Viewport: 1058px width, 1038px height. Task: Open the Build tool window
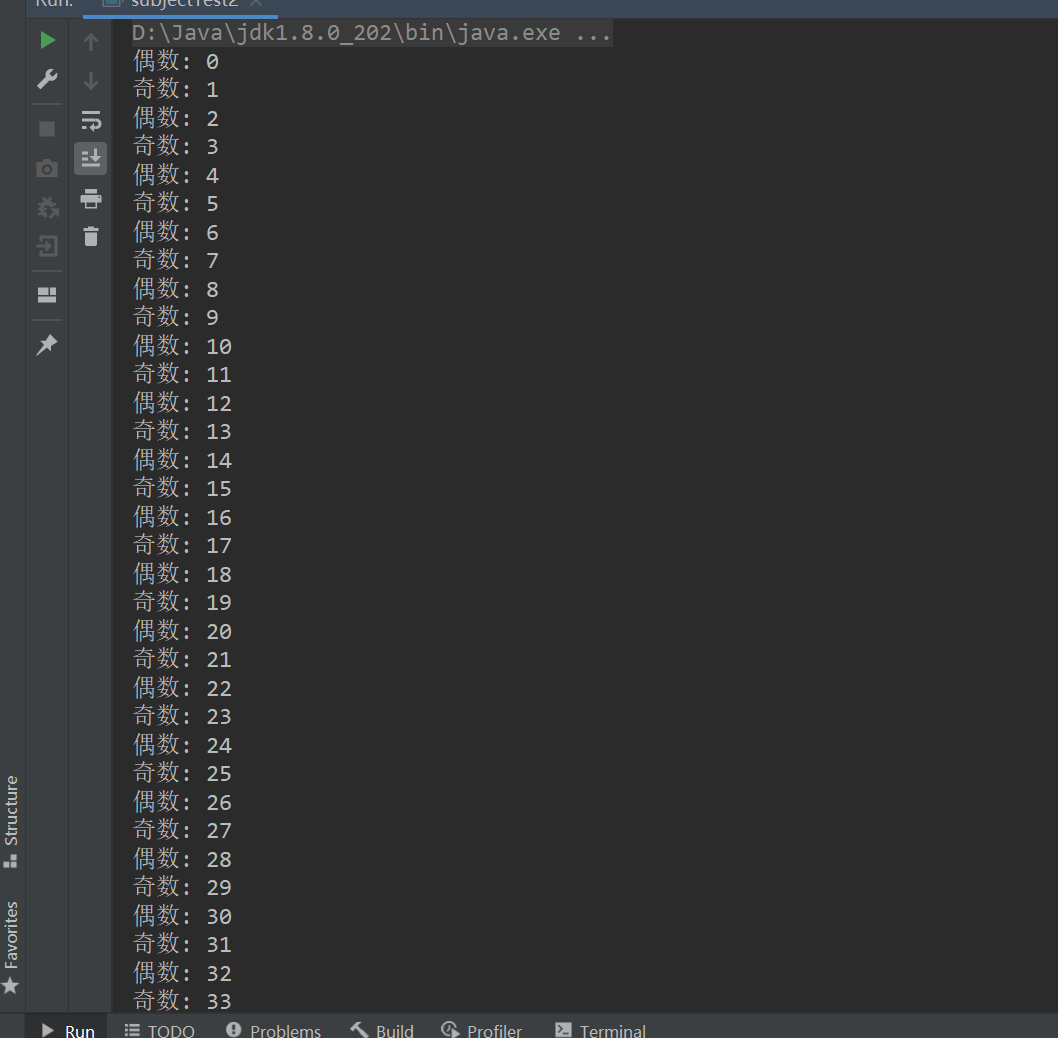[382, 1030]
